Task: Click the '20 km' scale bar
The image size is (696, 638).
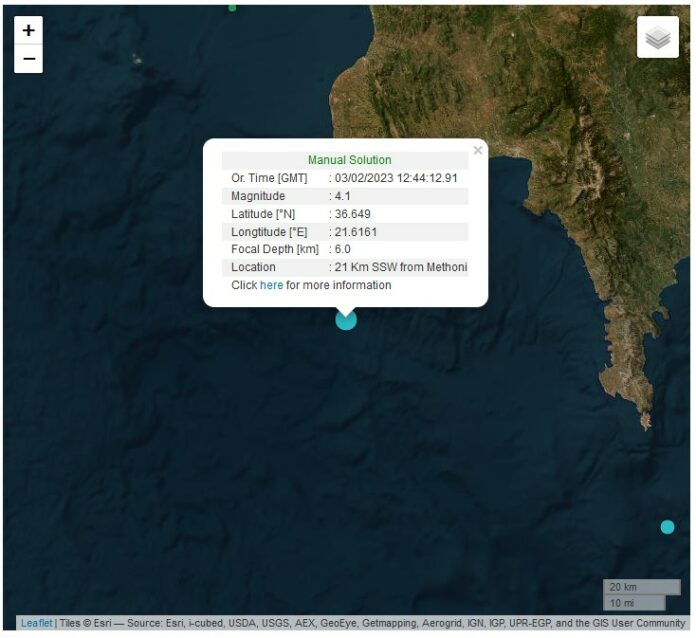Action: pyautogui.click(x=641, y=587)
